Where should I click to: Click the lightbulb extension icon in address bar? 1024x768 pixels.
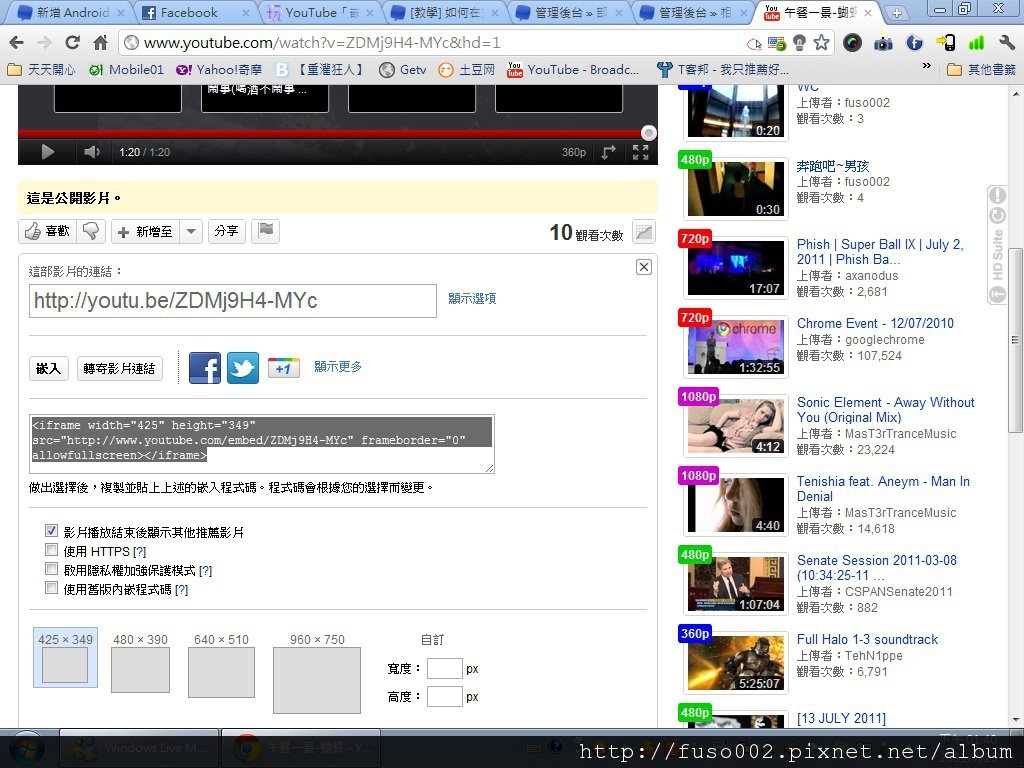click(799, 43)
